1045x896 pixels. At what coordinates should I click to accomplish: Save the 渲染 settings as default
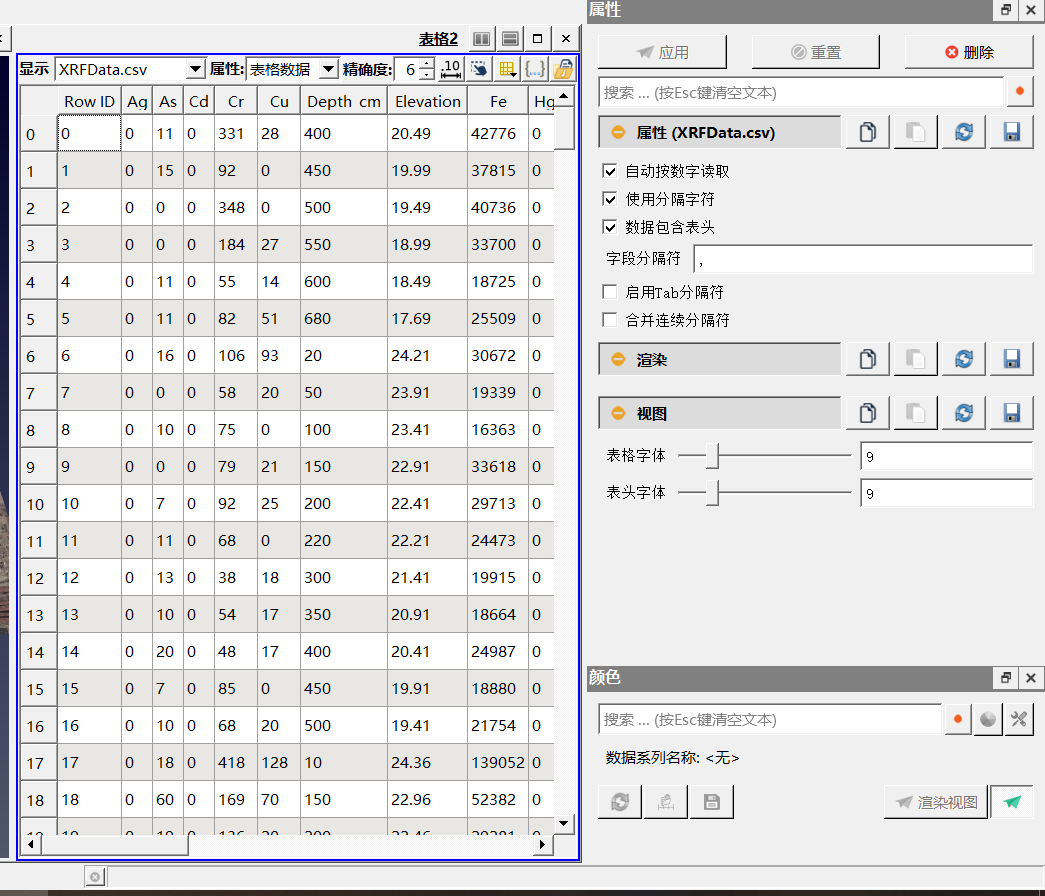(x=1012, y=359)
